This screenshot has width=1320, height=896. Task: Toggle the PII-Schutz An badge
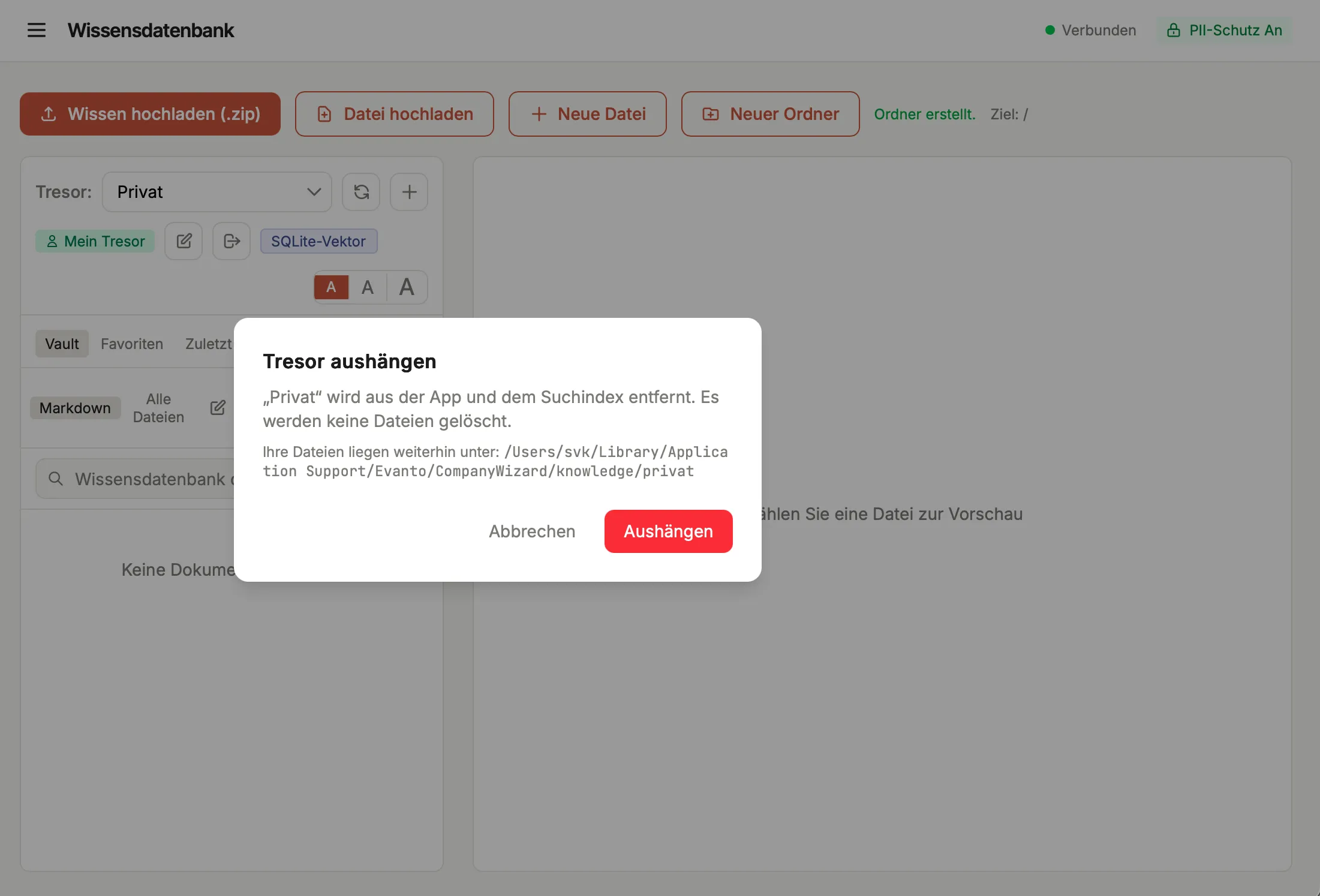pos(1224,30)
